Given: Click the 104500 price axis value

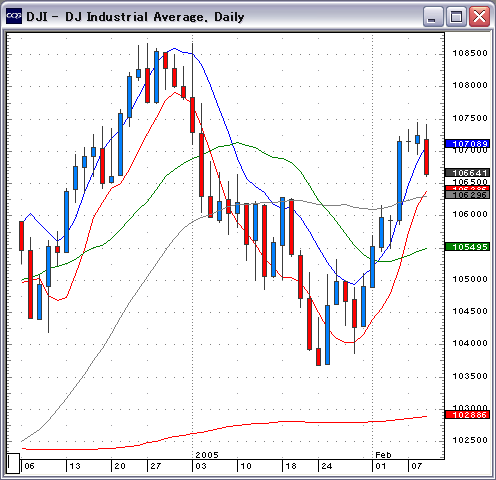Looking at the screenshot, I should tap(470, 311).
